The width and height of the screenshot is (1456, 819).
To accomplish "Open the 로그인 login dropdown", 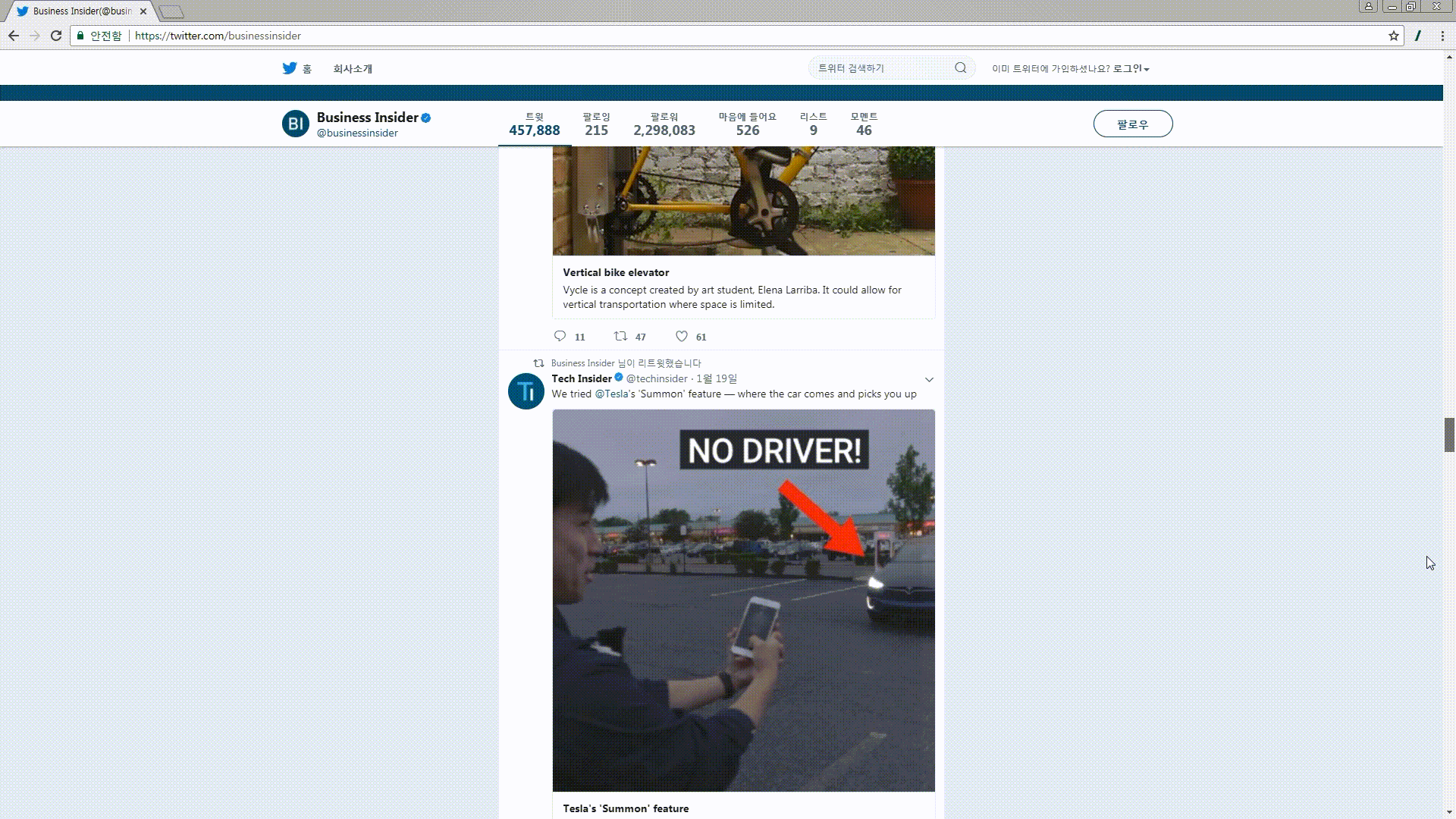I will [1130, 68].
